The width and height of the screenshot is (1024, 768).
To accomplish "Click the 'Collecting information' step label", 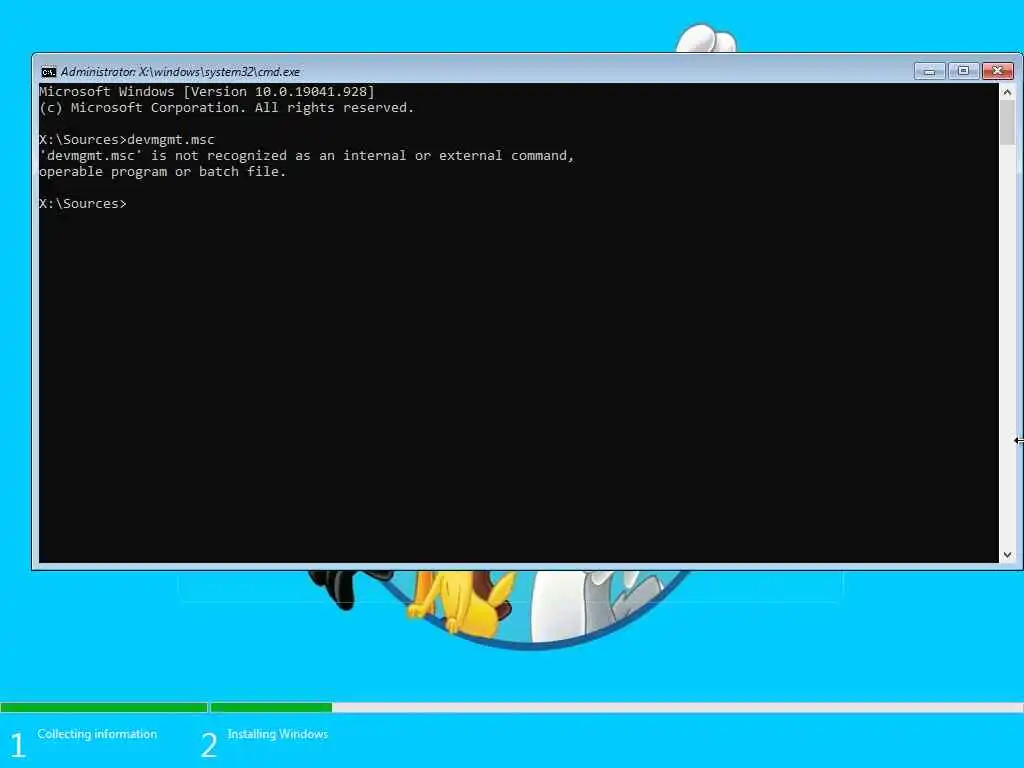I will [x=97, y=734].
